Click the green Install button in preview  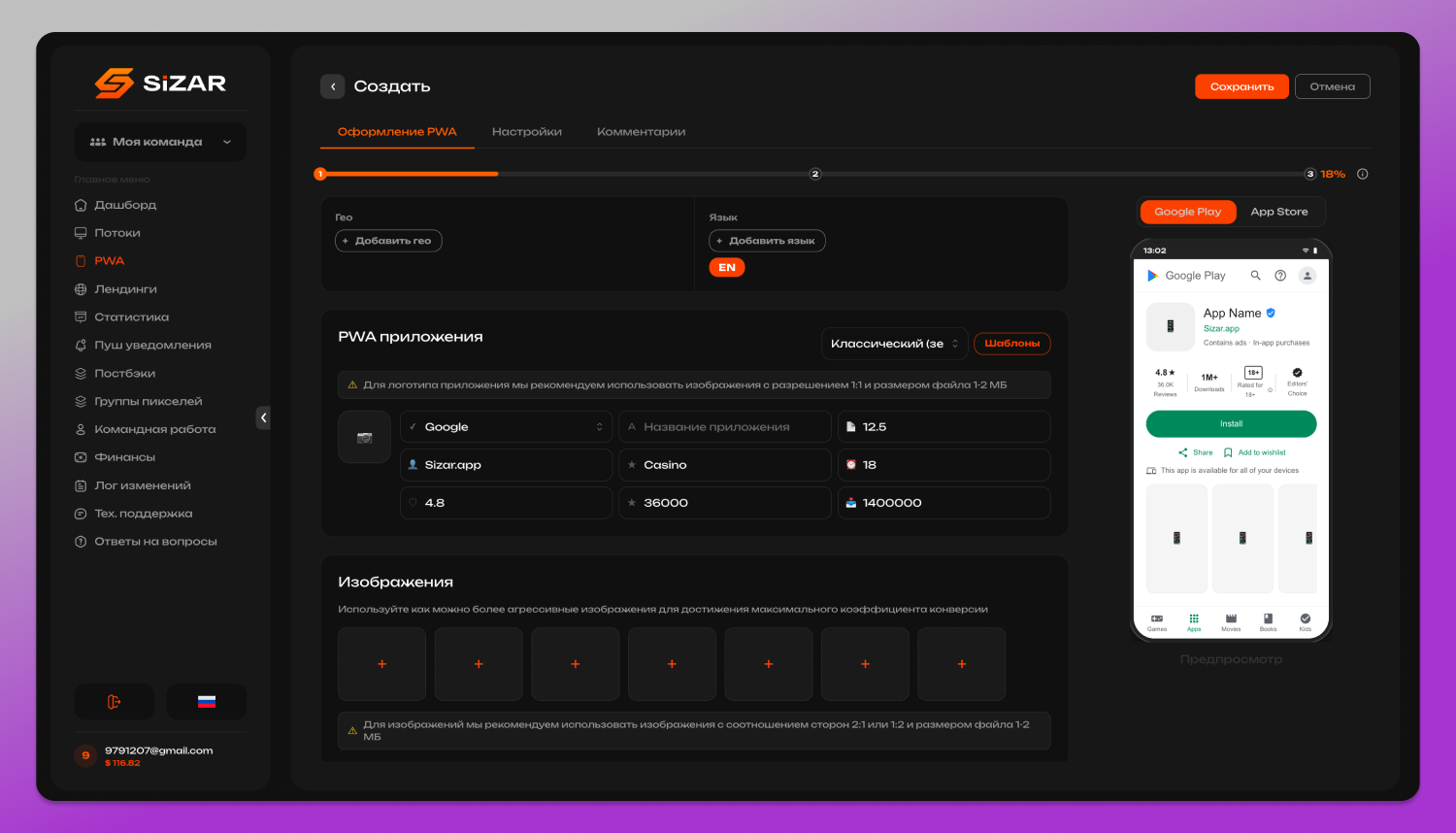[x=1231, y=424]
